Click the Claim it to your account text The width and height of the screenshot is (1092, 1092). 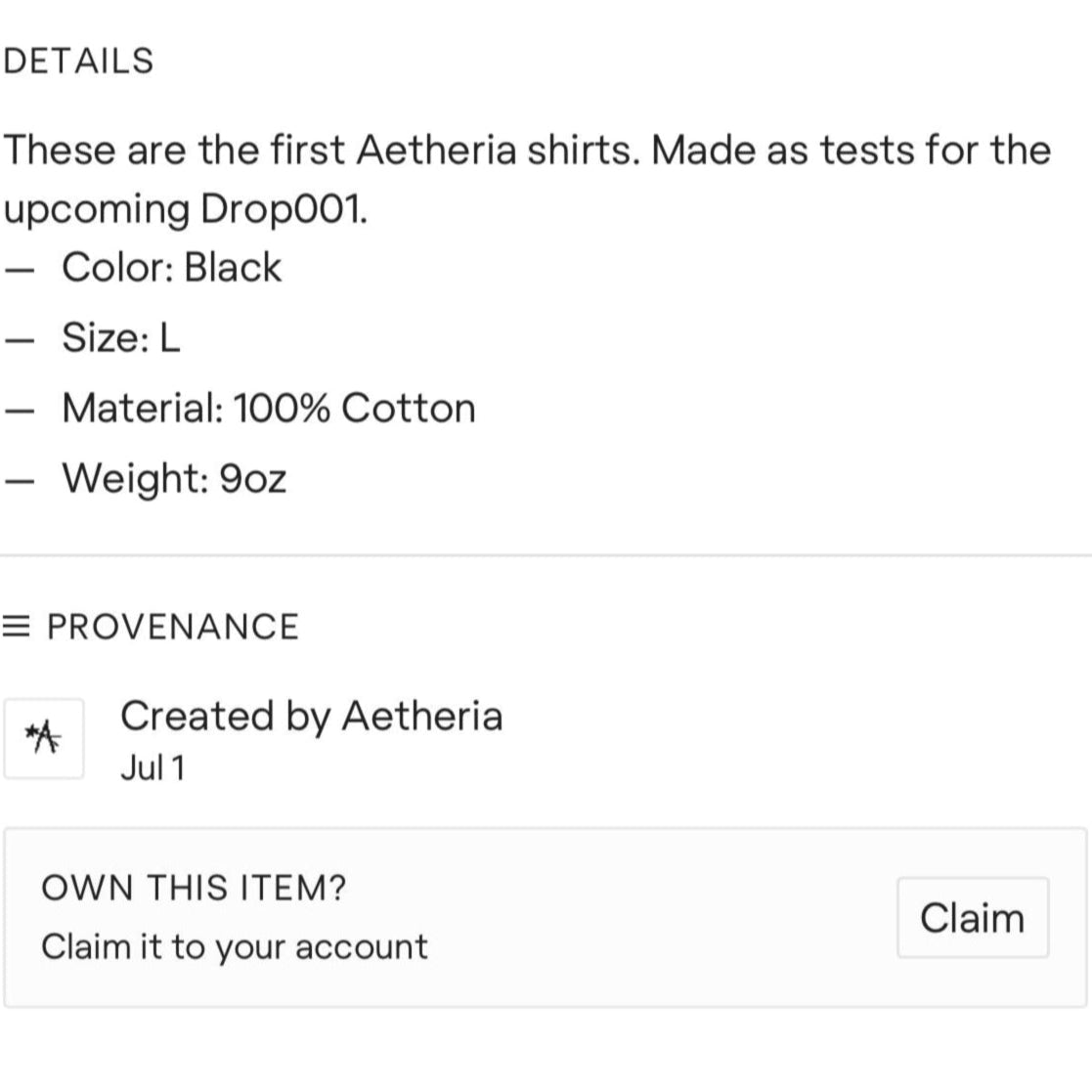235,946
